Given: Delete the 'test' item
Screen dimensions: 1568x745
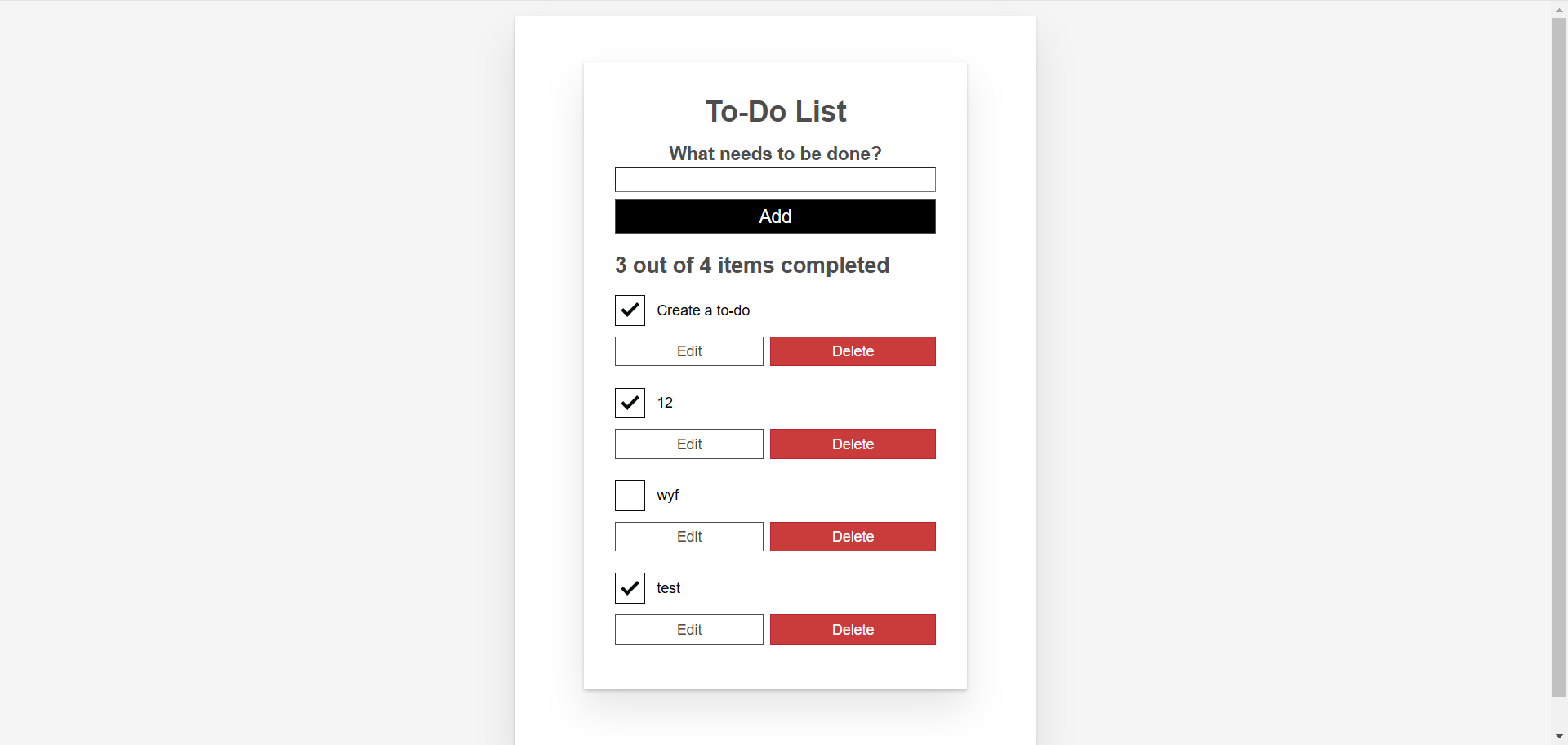Looking at the screenshot, I should click(853, 630).
